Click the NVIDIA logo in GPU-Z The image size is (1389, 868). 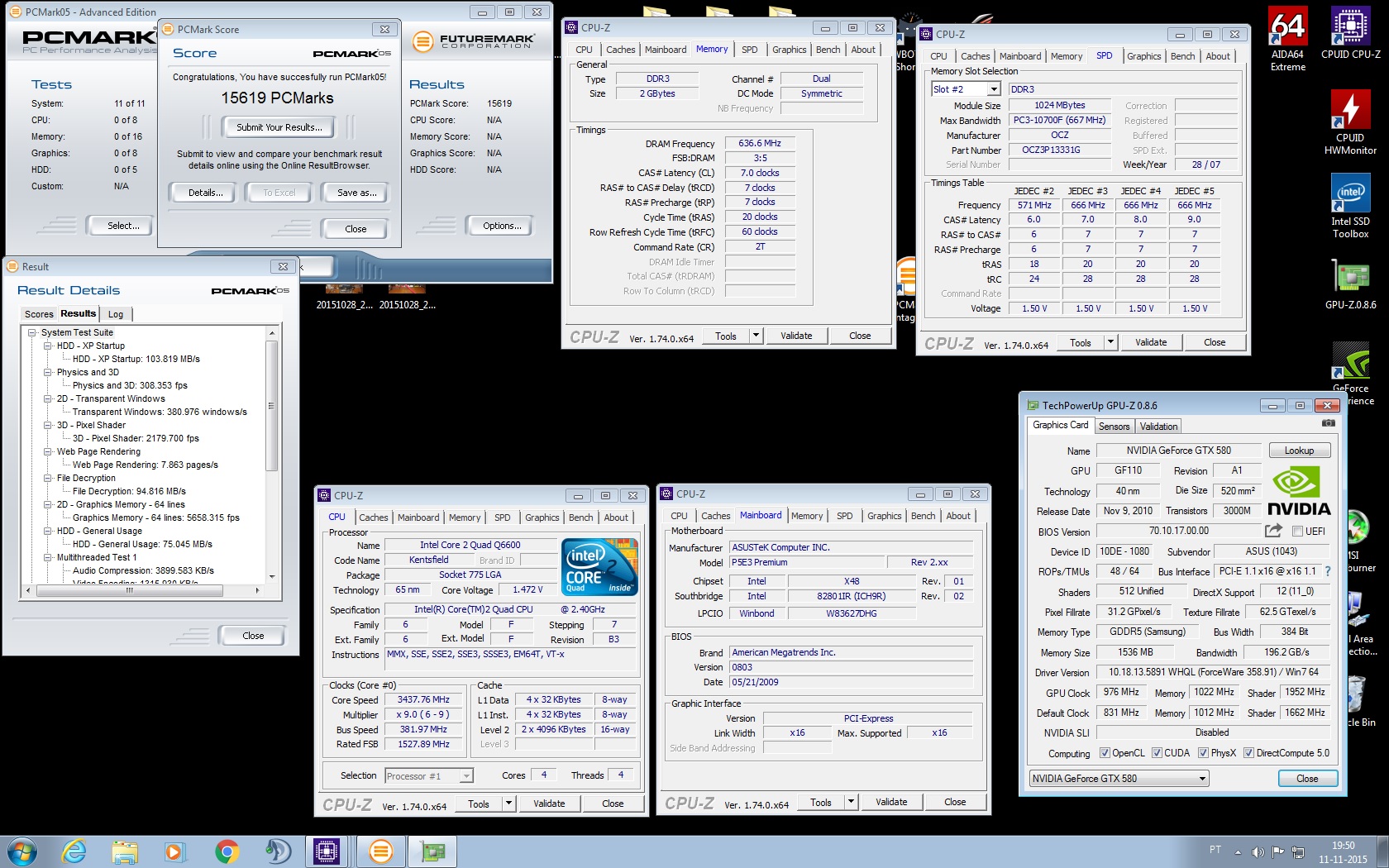coord(1298,491)
